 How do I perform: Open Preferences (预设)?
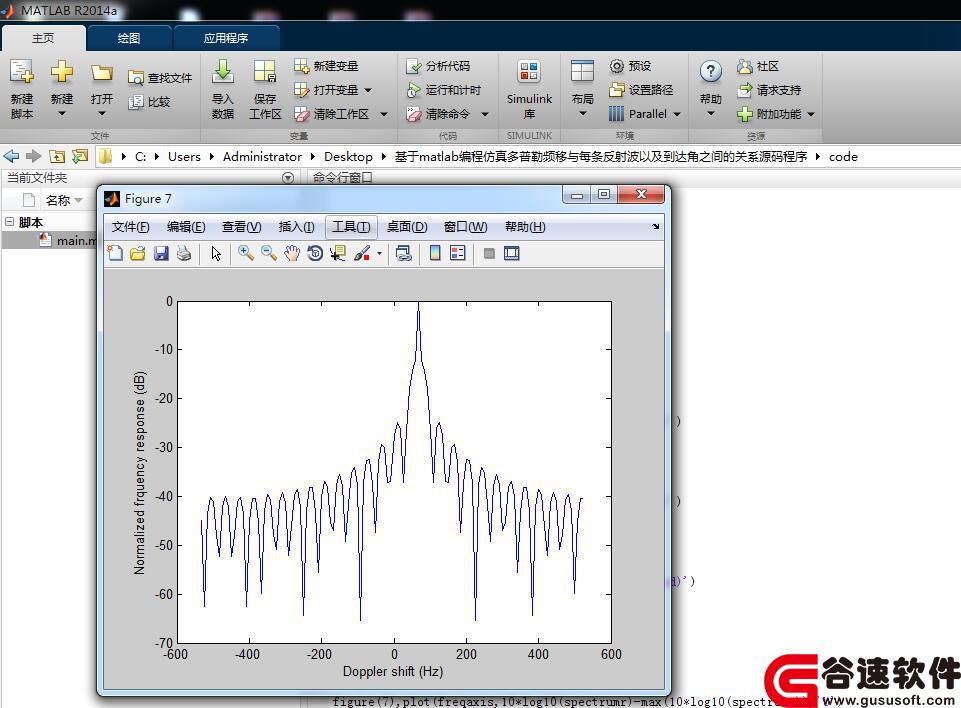[630, 66]
